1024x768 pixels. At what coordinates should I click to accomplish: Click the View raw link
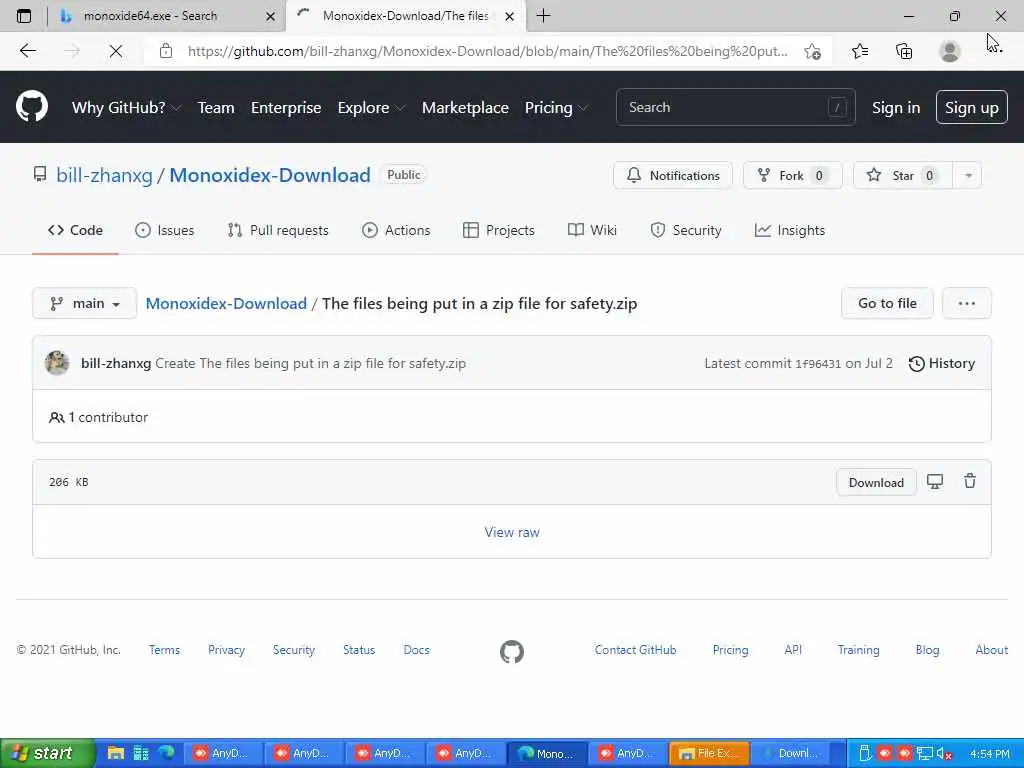(511, 532)
